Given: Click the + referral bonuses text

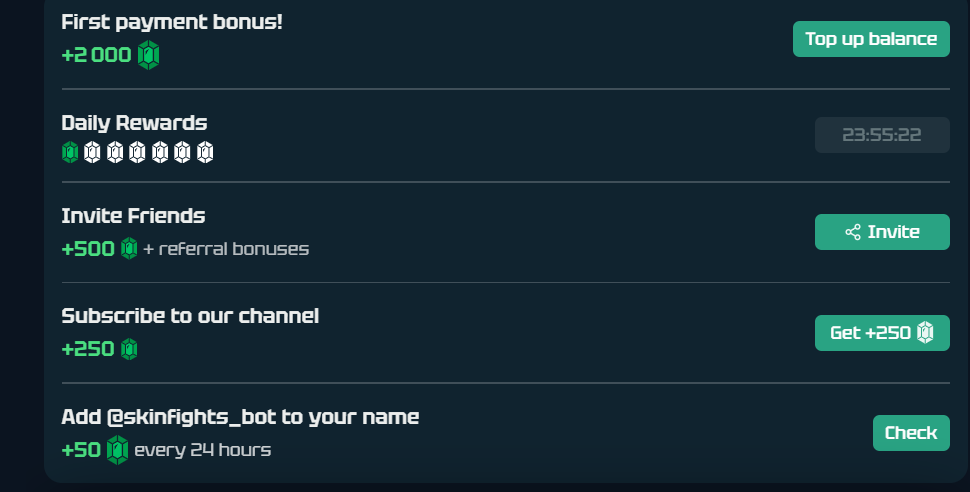Looking at the screenshot, I should [x=226, y=249].
